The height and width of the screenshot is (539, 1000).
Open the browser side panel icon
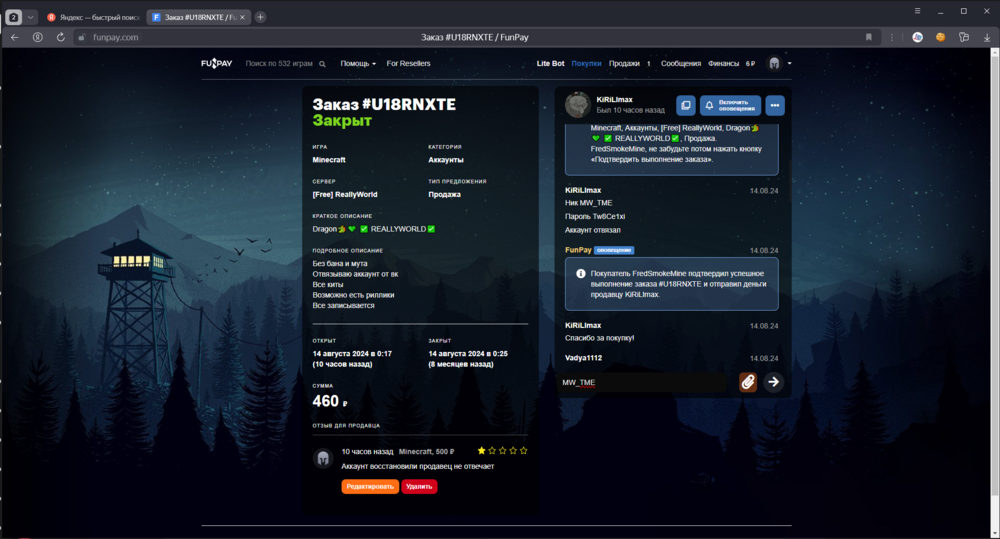[964, 37]
